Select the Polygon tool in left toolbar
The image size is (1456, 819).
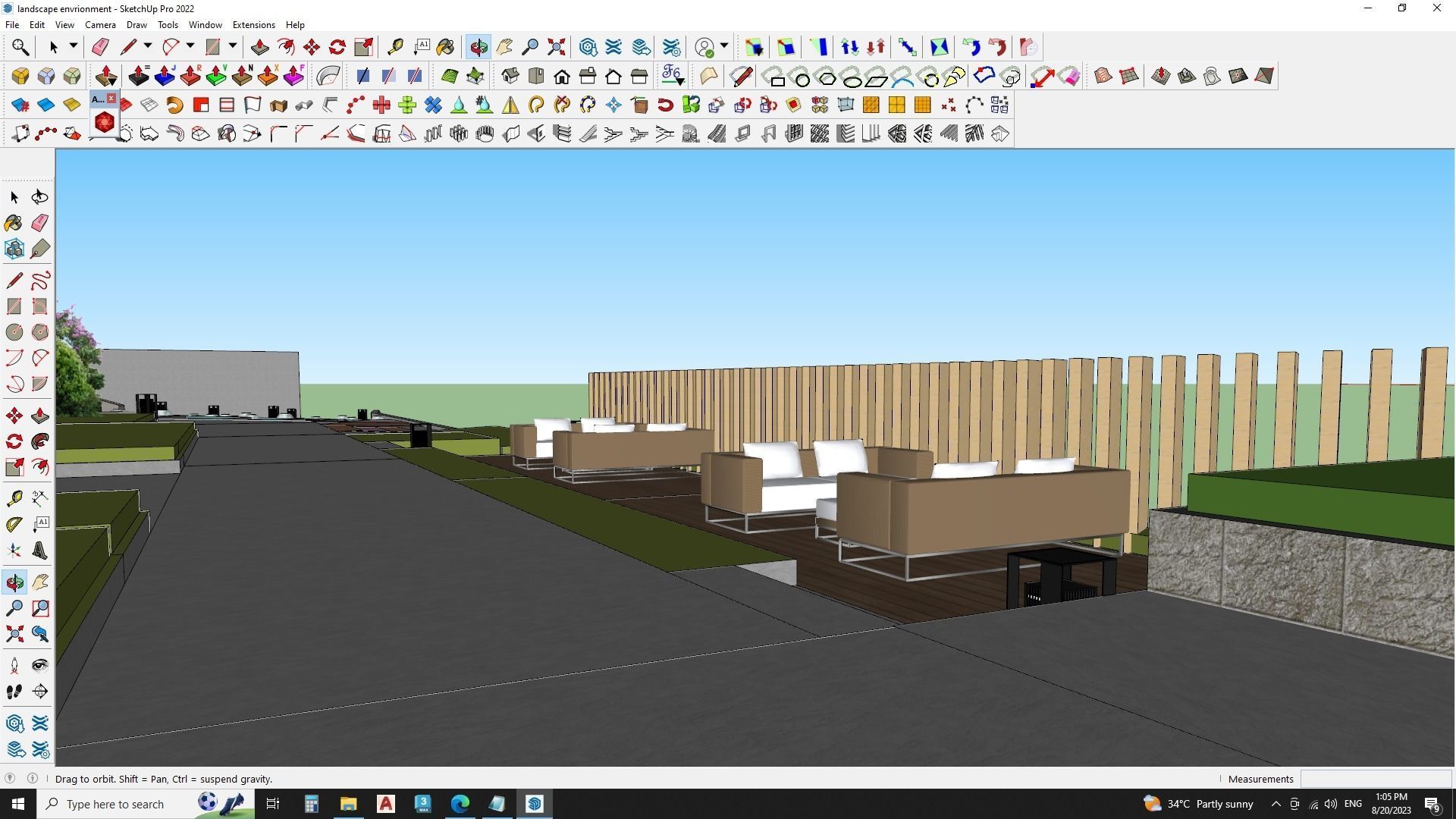point(40,332)
